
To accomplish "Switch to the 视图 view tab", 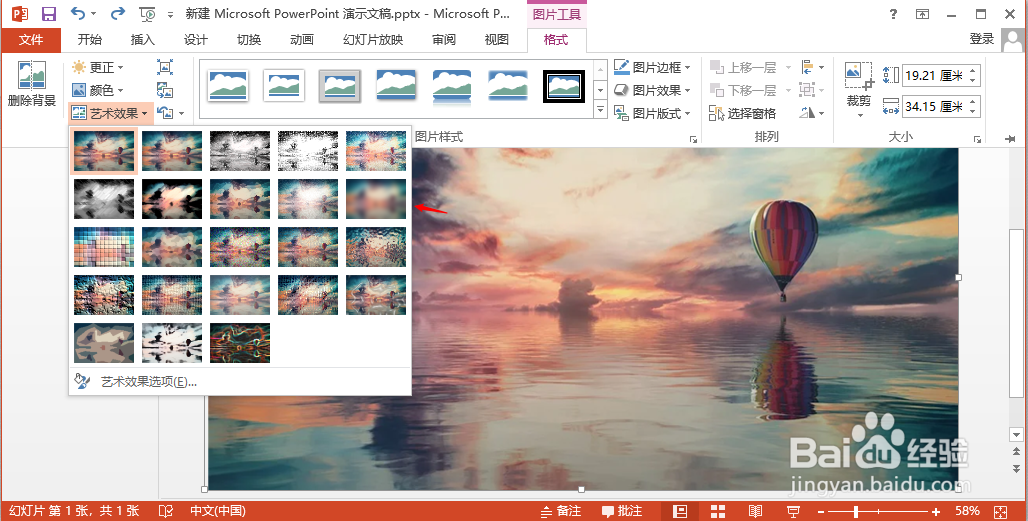I will 496,40.
